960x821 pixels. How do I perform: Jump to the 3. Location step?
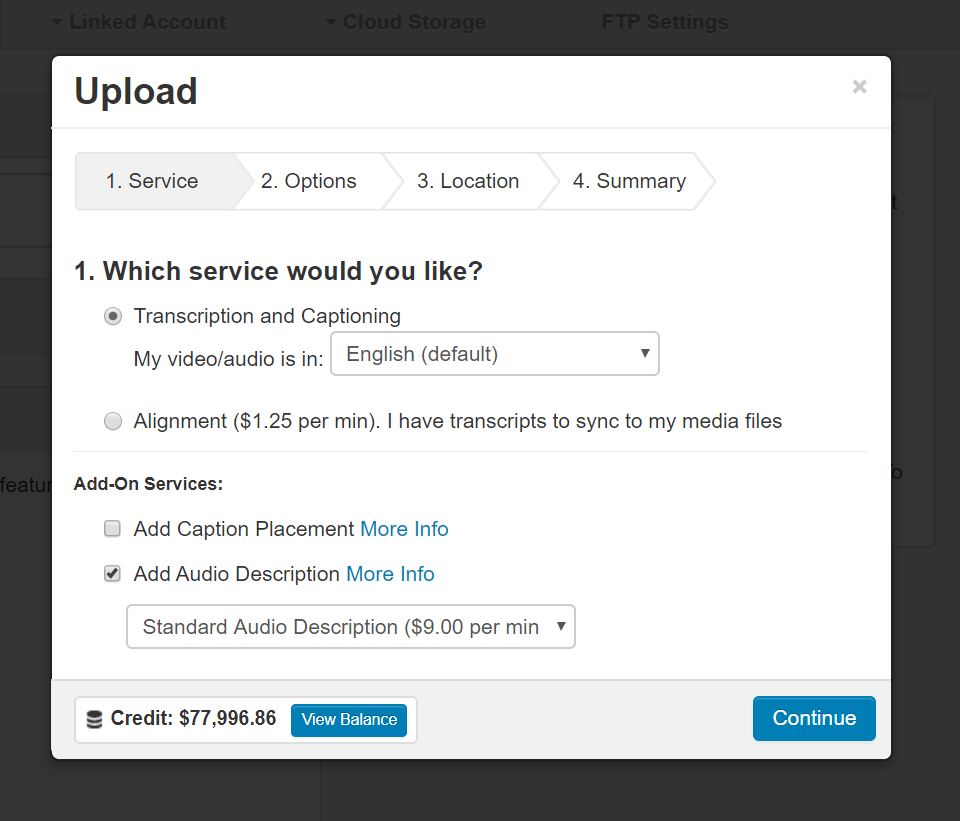pos(467,181)
